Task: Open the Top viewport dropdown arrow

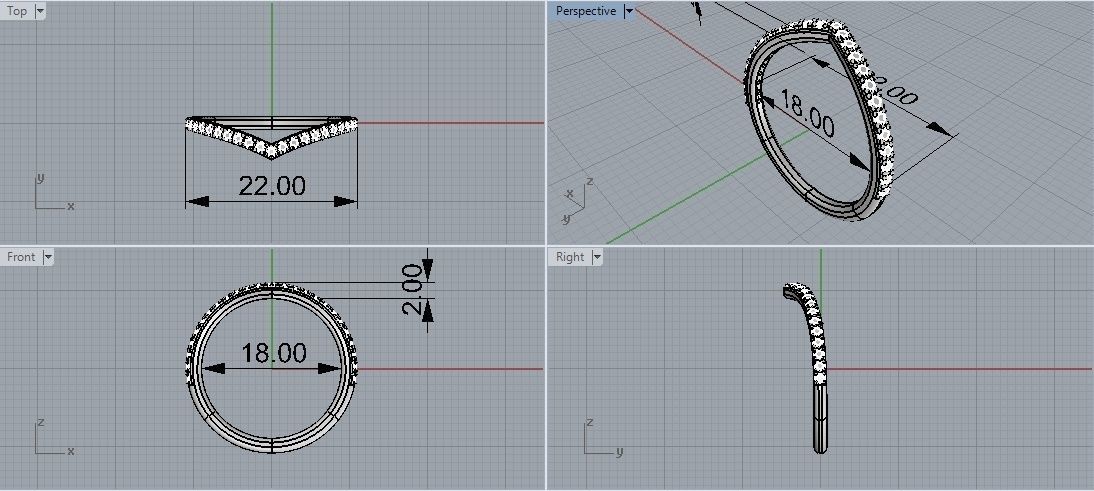Action: pyautogui.click(x=40, y=11)
